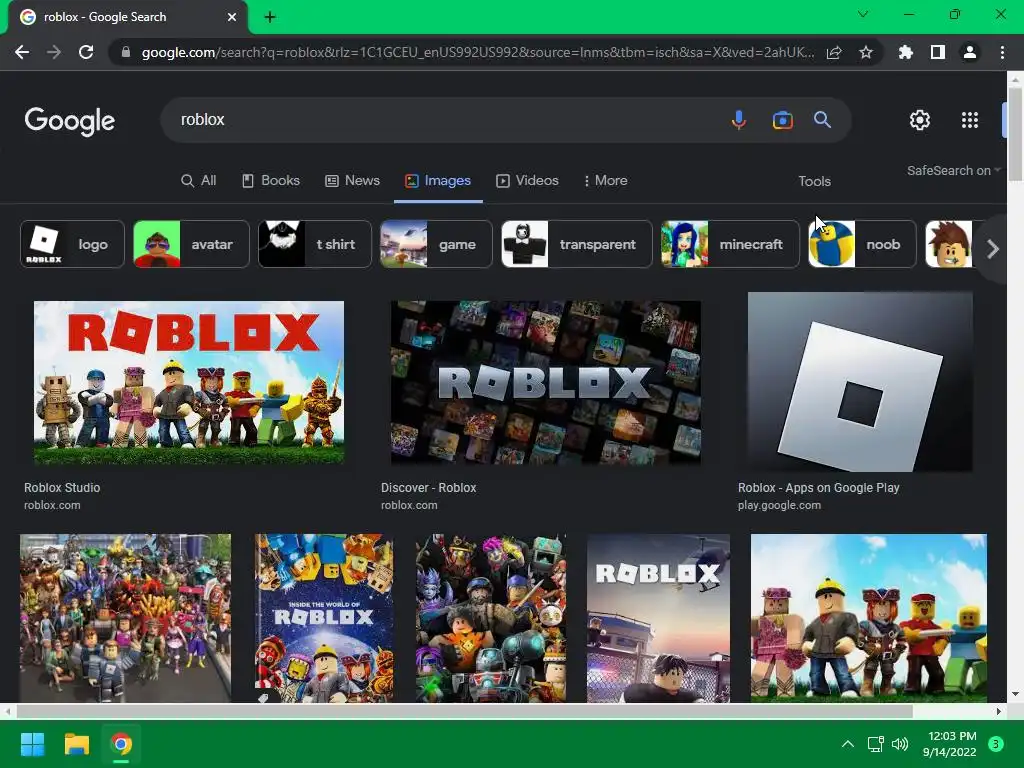
Task: Reload the page with the refresh icon
Action: point(86,52)
